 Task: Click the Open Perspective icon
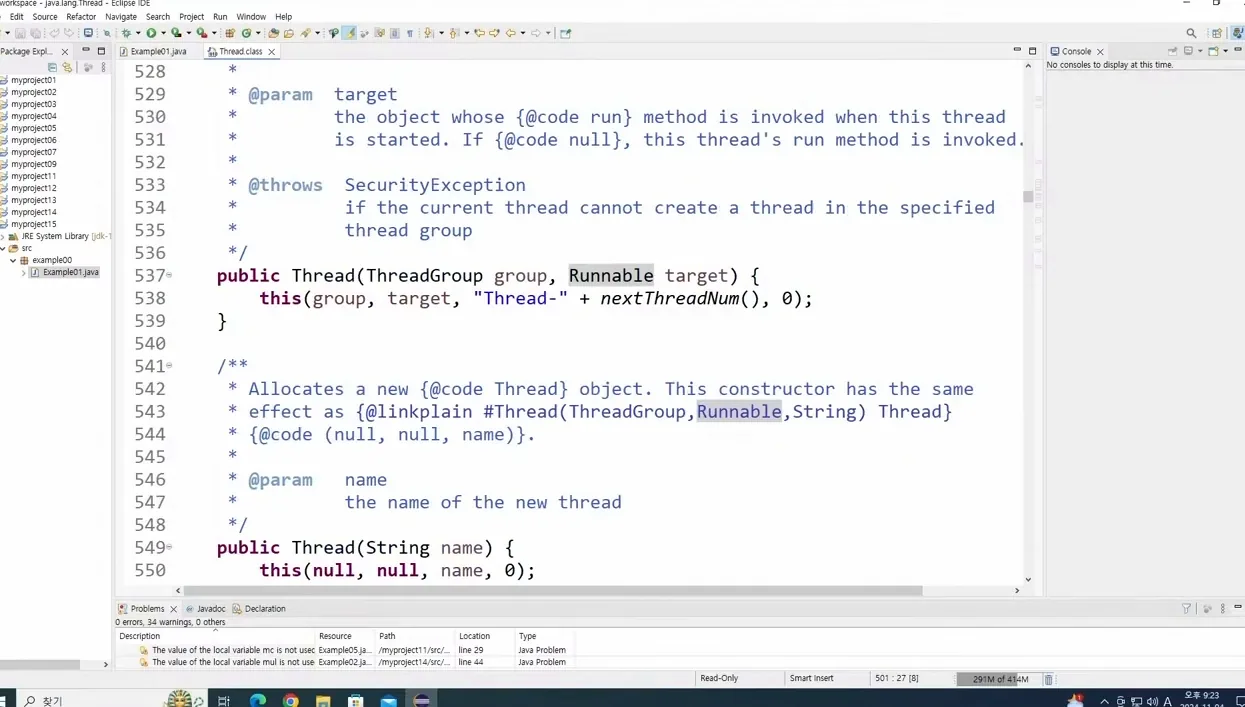coord(1217,33)
